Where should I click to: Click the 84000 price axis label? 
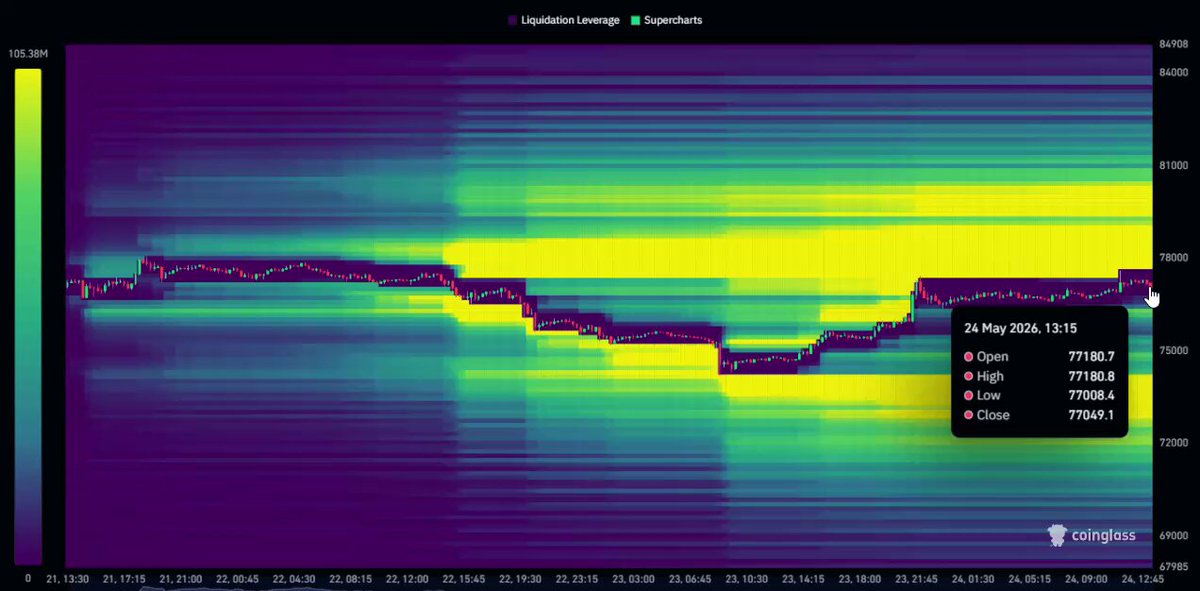[1174, 72]
